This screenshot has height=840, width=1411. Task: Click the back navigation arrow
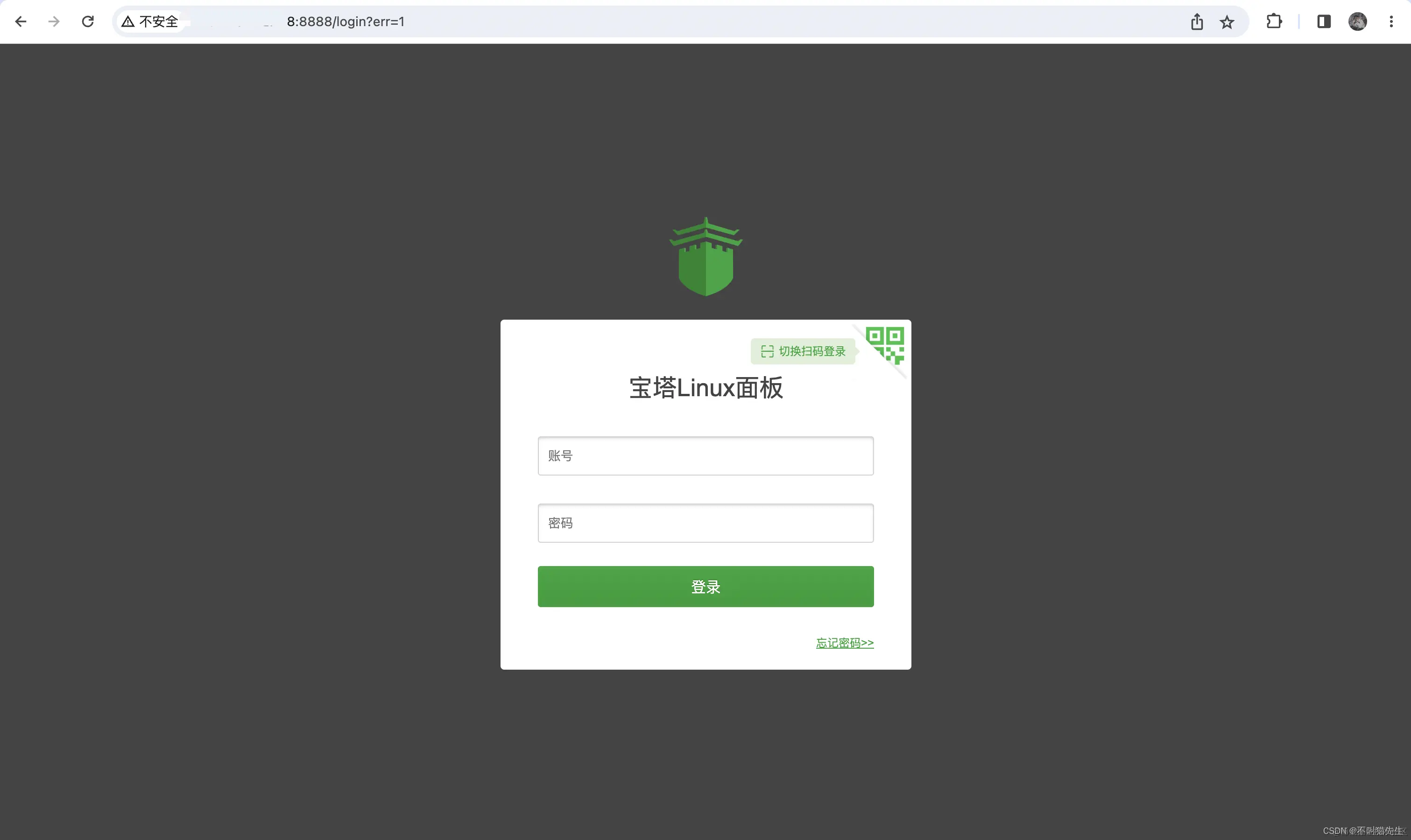21,21
